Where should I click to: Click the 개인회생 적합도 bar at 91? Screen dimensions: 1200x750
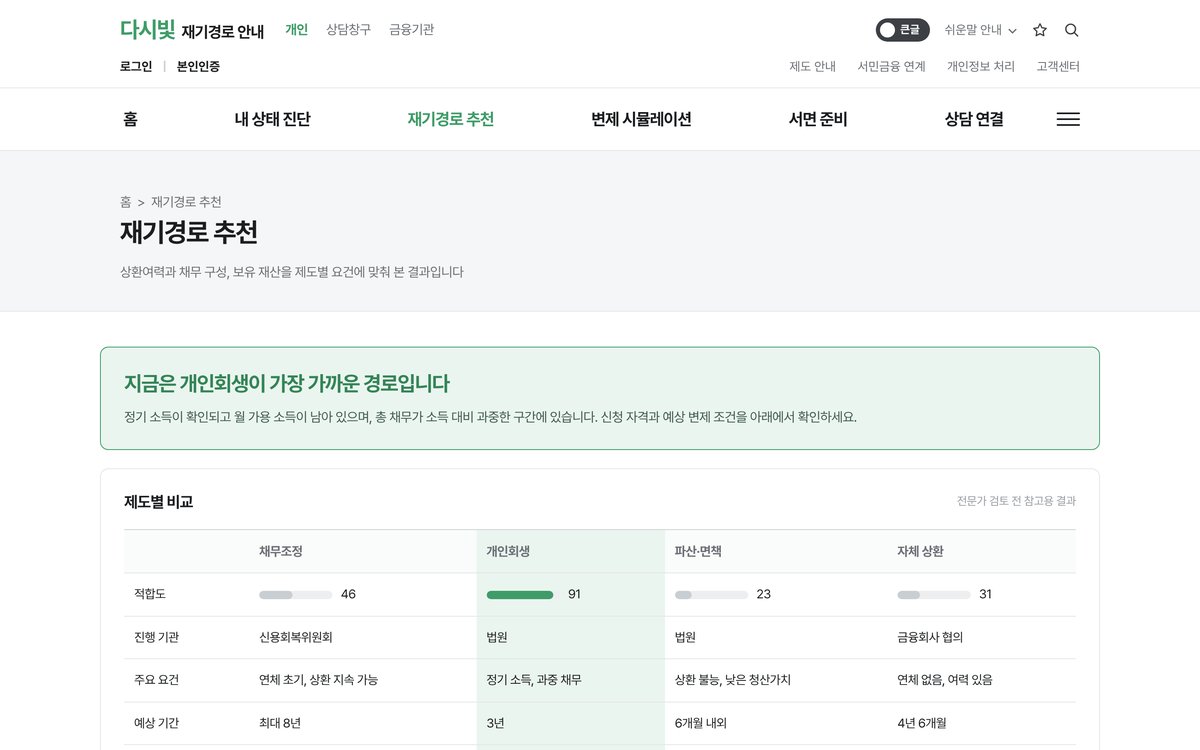click(x=523, y=594)
